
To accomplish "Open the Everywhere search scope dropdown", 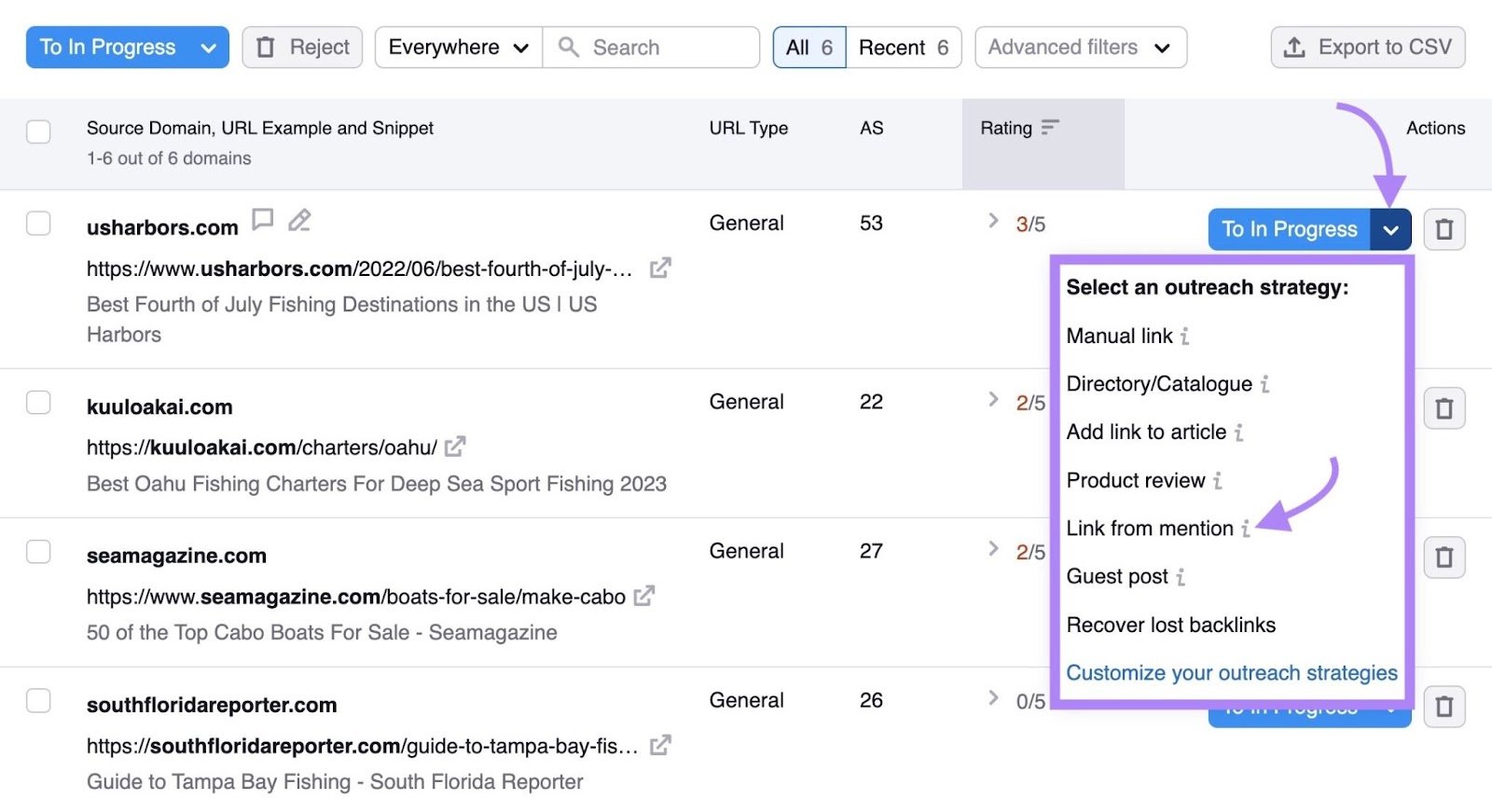I will (458, 48).
